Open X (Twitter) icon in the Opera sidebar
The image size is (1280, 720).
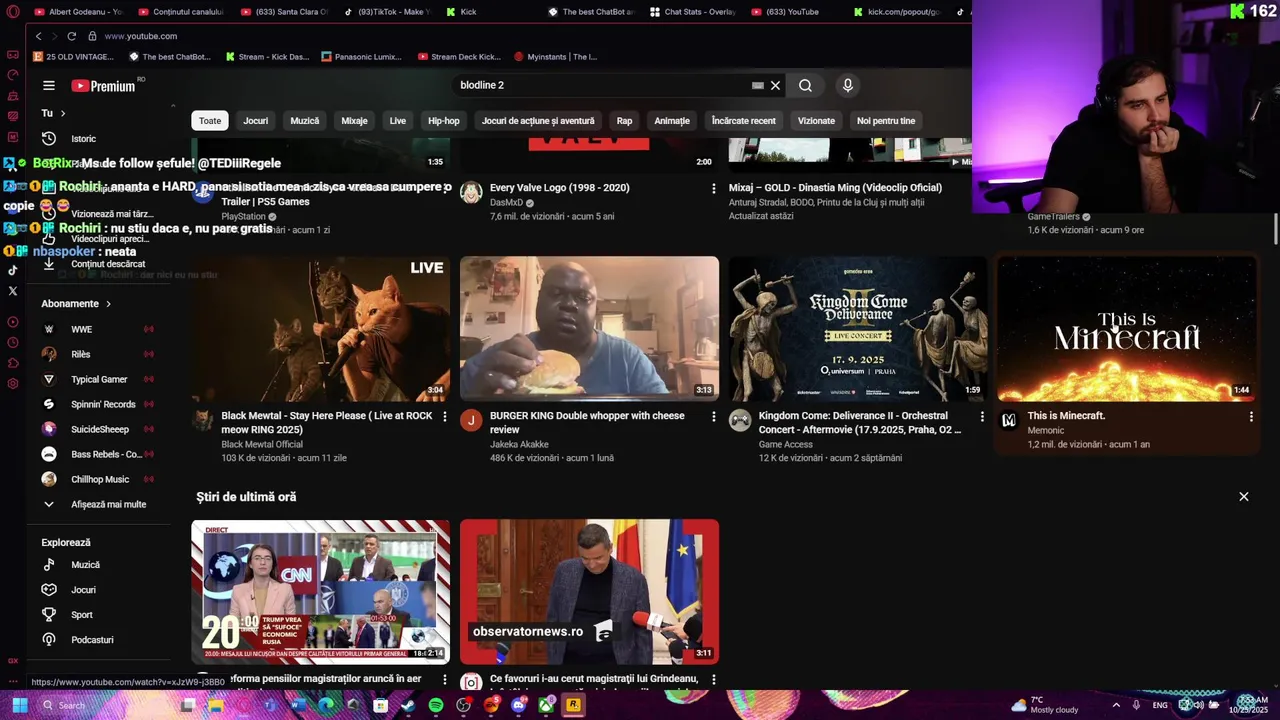12,291
